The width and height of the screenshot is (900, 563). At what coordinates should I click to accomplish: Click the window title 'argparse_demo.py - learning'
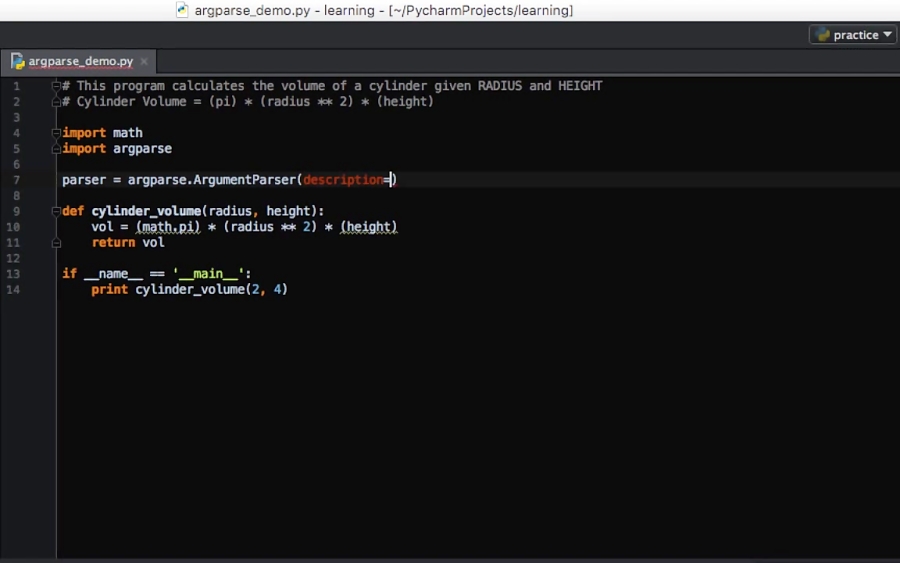[285, 10]
